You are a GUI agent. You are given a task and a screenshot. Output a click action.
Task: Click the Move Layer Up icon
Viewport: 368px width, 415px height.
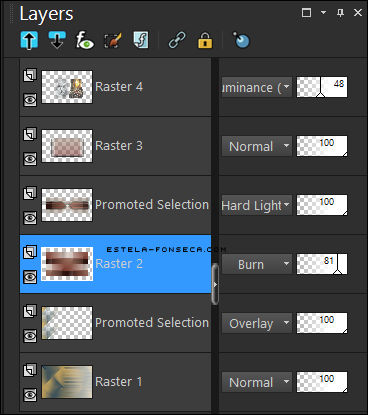29,40
